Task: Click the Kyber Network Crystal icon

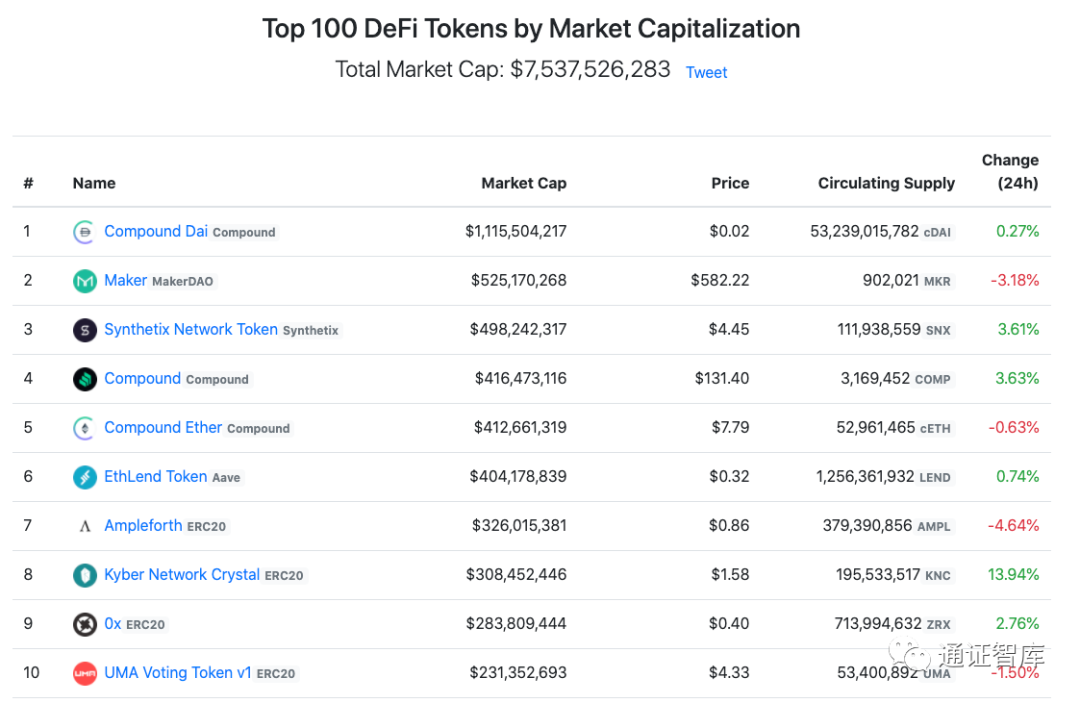Action: (85, 575)
